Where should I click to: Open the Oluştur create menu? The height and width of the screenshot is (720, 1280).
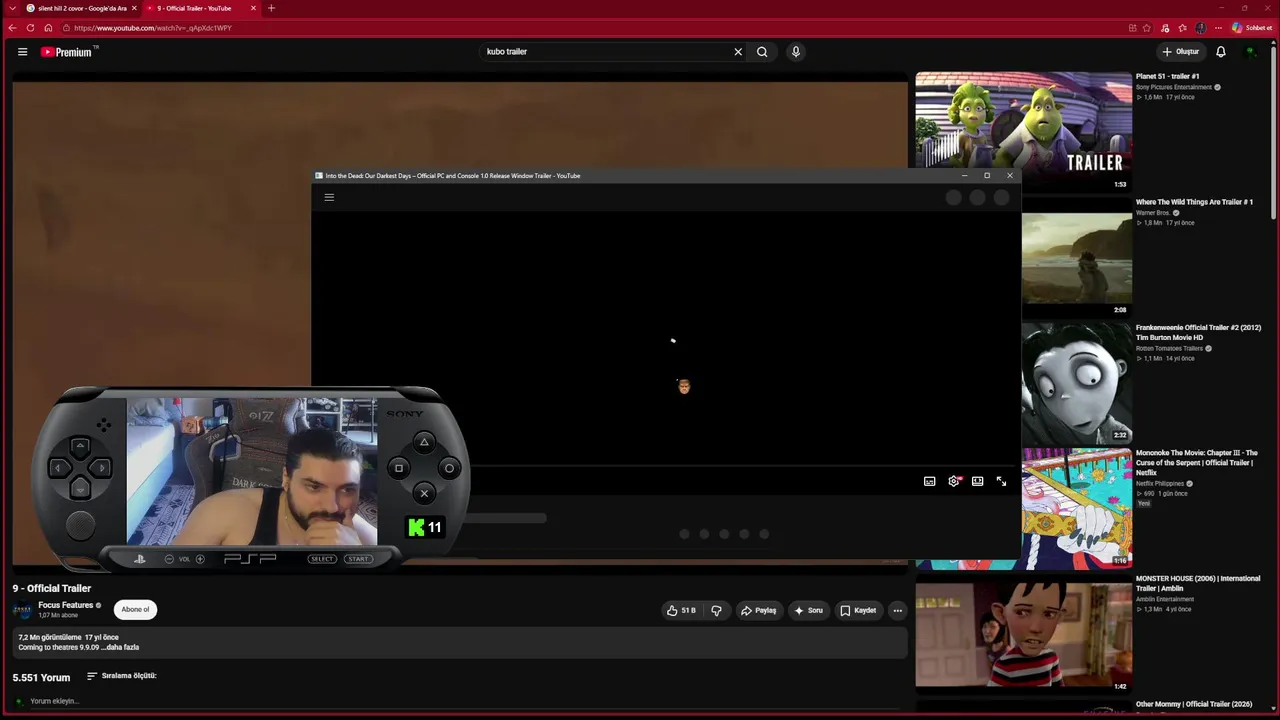click(1181, 52)
